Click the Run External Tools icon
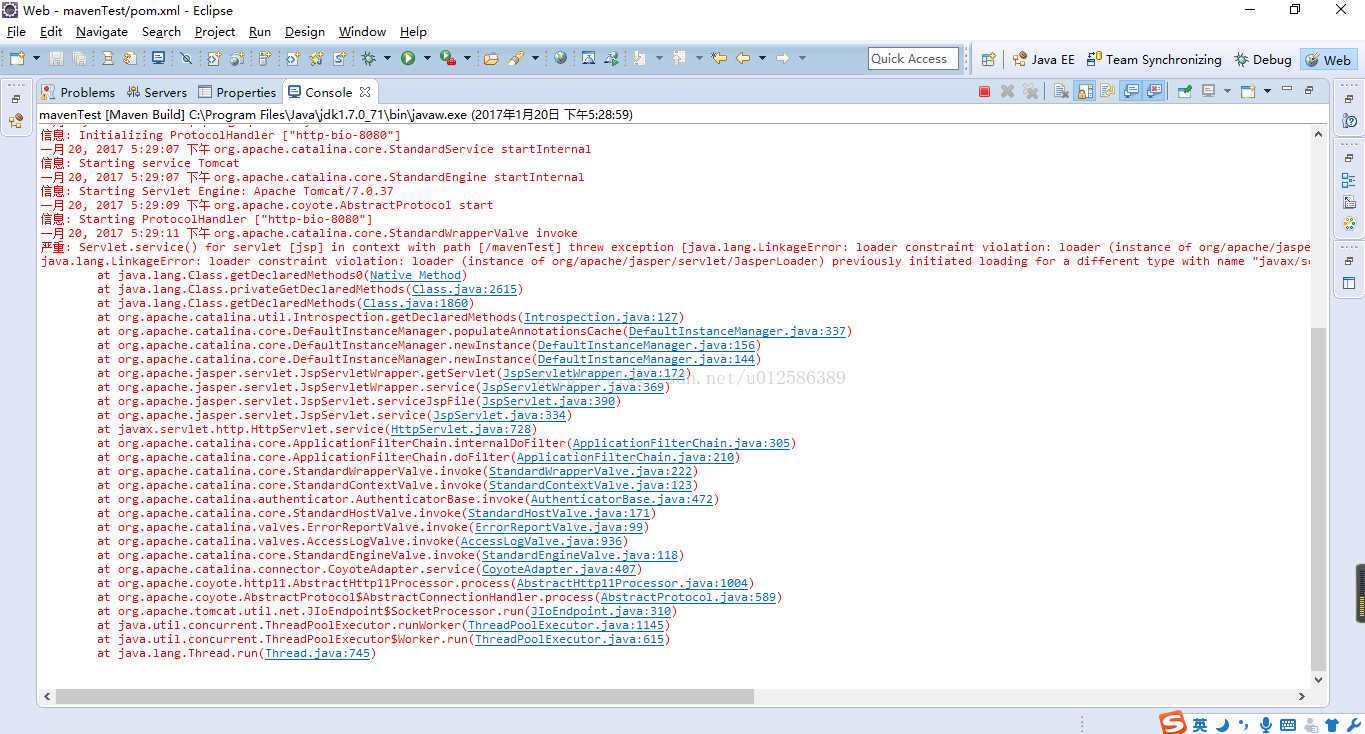The width and height of the screenshot is (1365, 734). [x=448, y=58]
